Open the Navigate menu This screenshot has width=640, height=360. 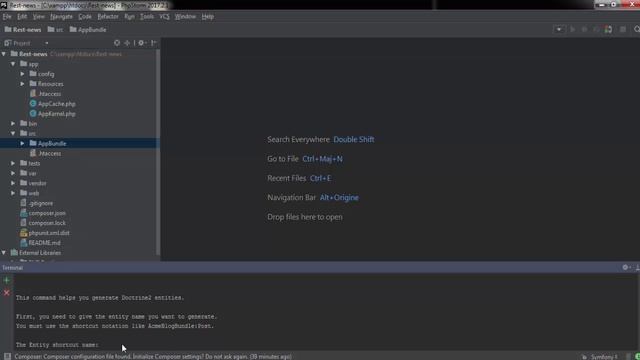pos(61,17)
